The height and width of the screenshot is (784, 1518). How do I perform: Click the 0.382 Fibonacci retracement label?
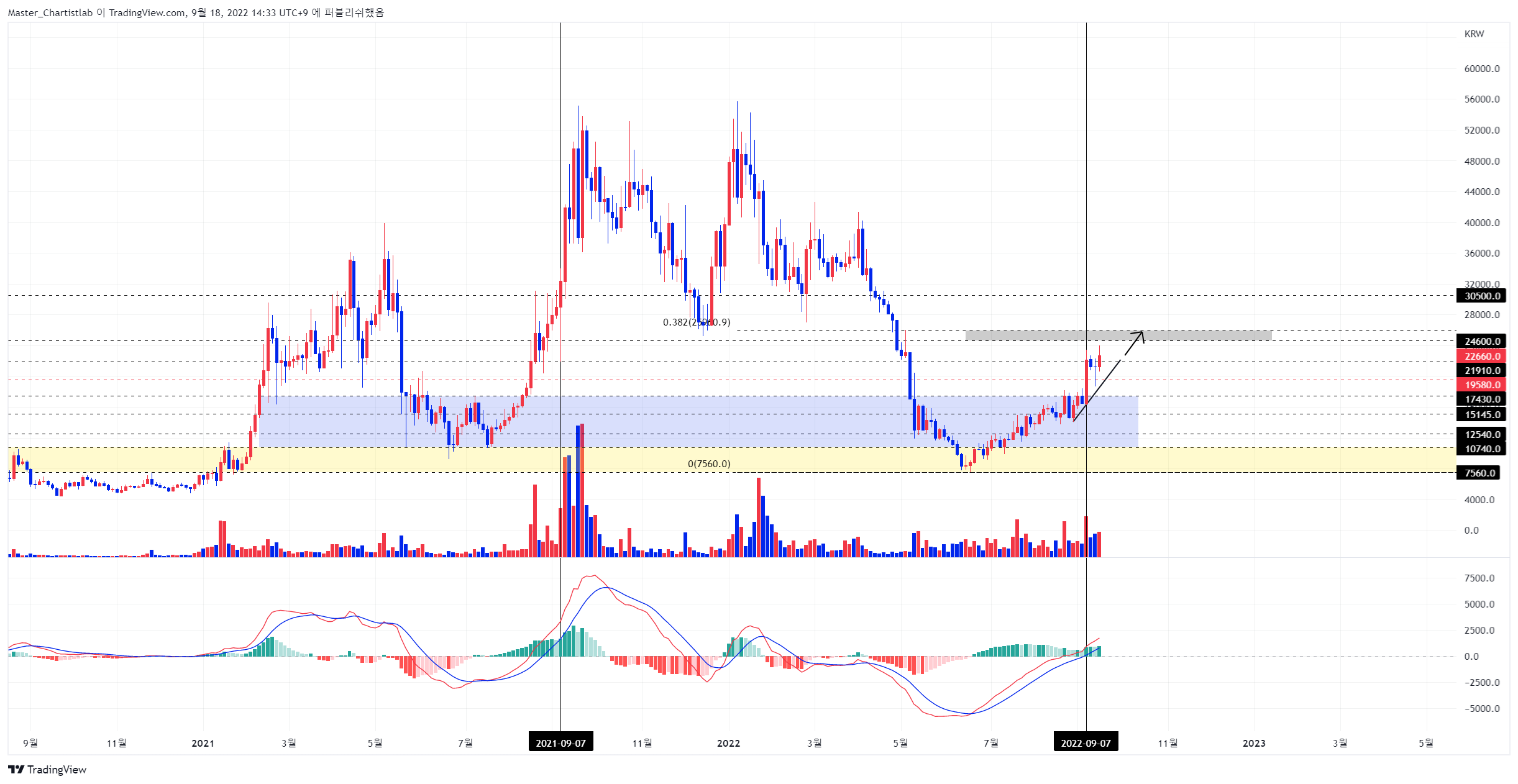(697, 322)
